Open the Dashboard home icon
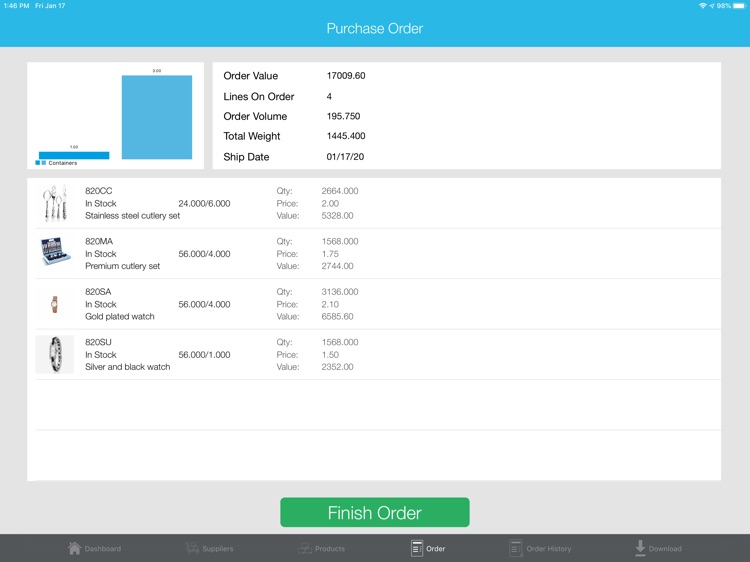 pyautogui.click(x=75, y=548)
